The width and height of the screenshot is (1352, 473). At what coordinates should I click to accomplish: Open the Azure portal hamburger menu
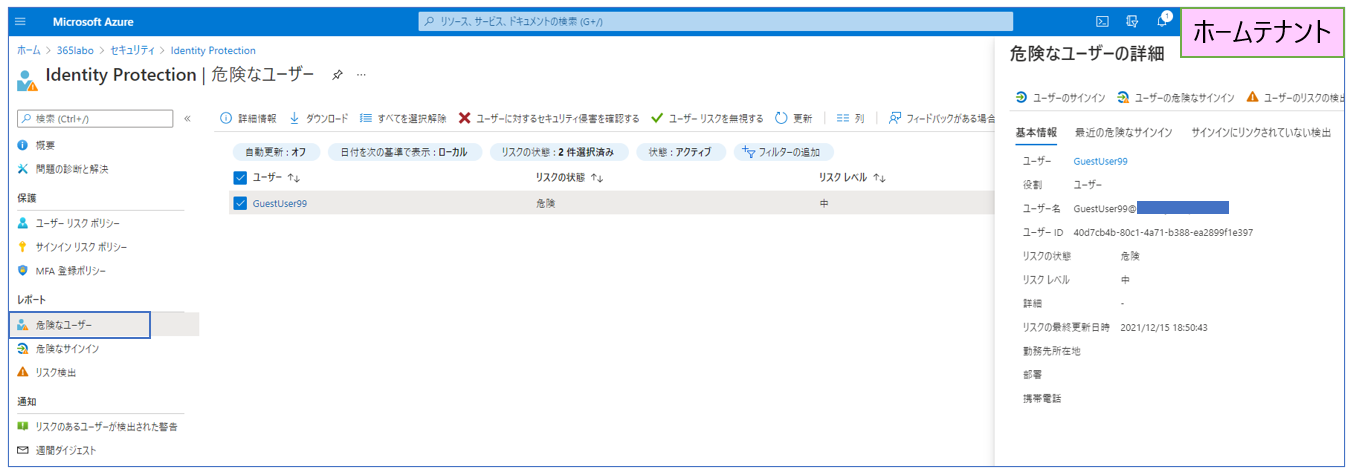coord(20,21)
